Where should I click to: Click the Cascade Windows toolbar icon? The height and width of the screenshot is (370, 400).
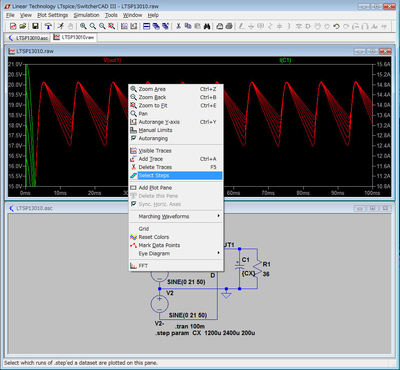(x=156, y=26)
